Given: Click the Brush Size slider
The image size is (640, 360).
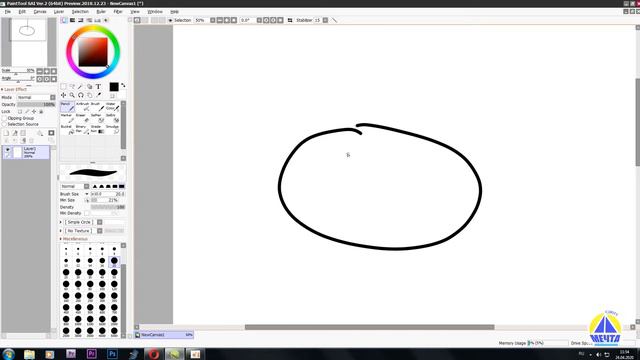Looking at the screenshot, I should coord(107,194).
